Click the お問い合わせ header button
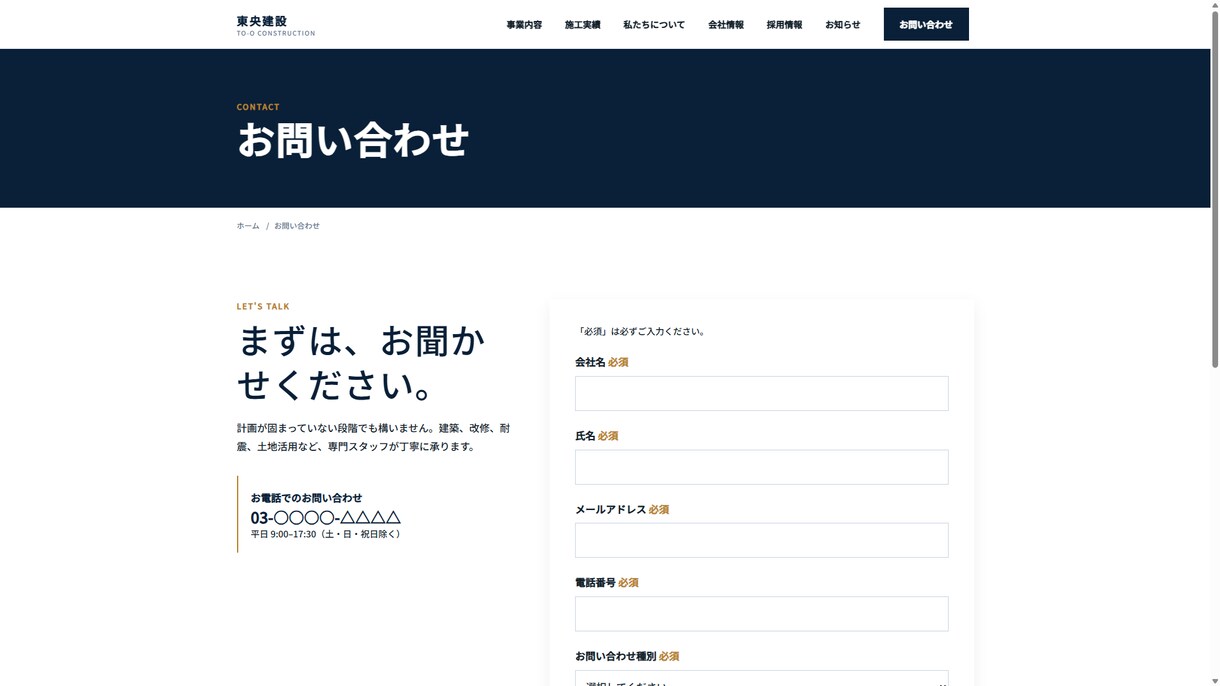Screen dimensions: 1220x686 (x=926, y=24)
